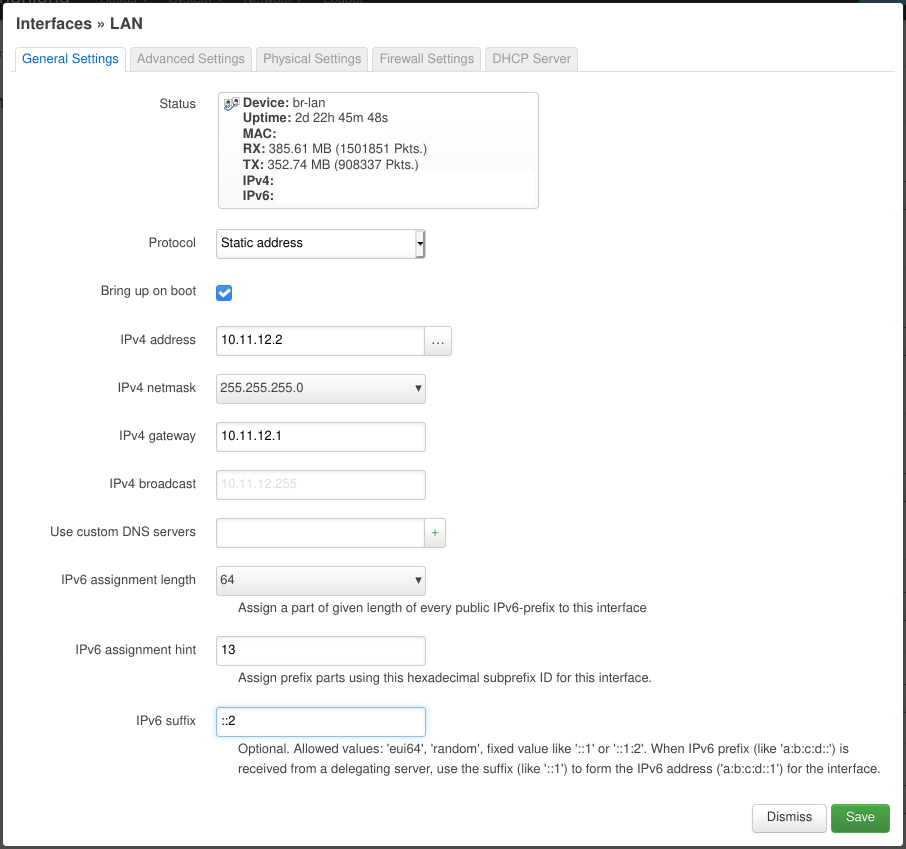This screenshot has height=849, width=906.
Task: Open the IPv6 assignment length dropdown
Action: tap(321, 580)
